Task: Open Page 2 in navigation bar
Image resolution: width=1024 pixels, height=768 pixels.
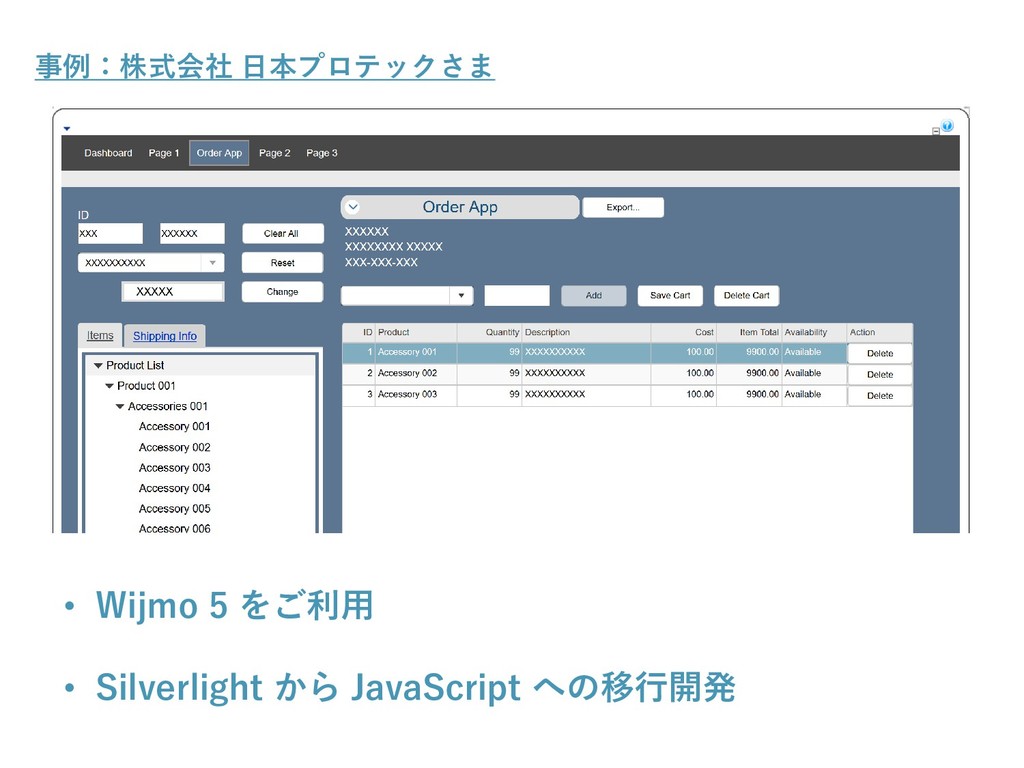Action: coord(274,153)
